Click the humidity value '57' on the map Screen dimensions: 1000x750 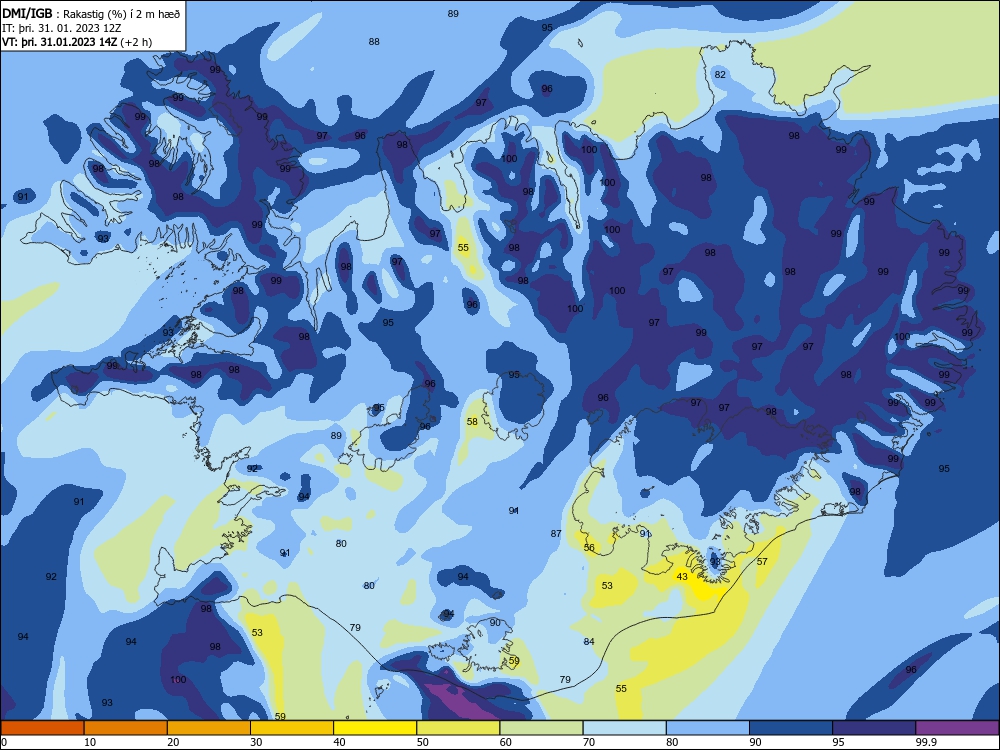tap(762, 561)
